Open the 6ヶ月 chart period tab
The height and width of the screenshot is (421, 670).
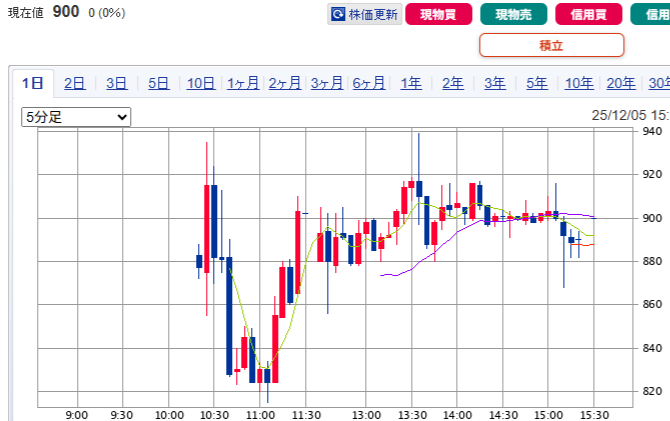[369, 84]
